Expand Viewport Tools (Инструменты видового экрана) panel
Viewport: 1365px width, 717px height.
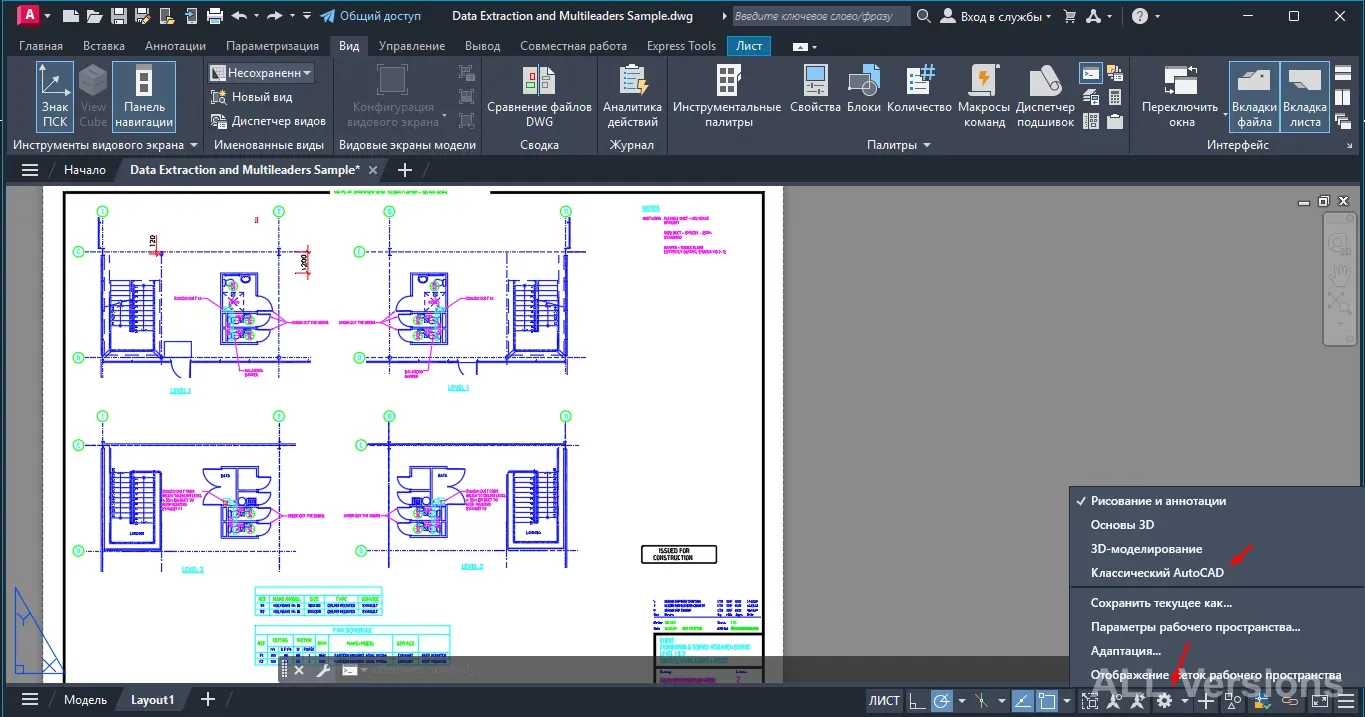click(105, 145)
